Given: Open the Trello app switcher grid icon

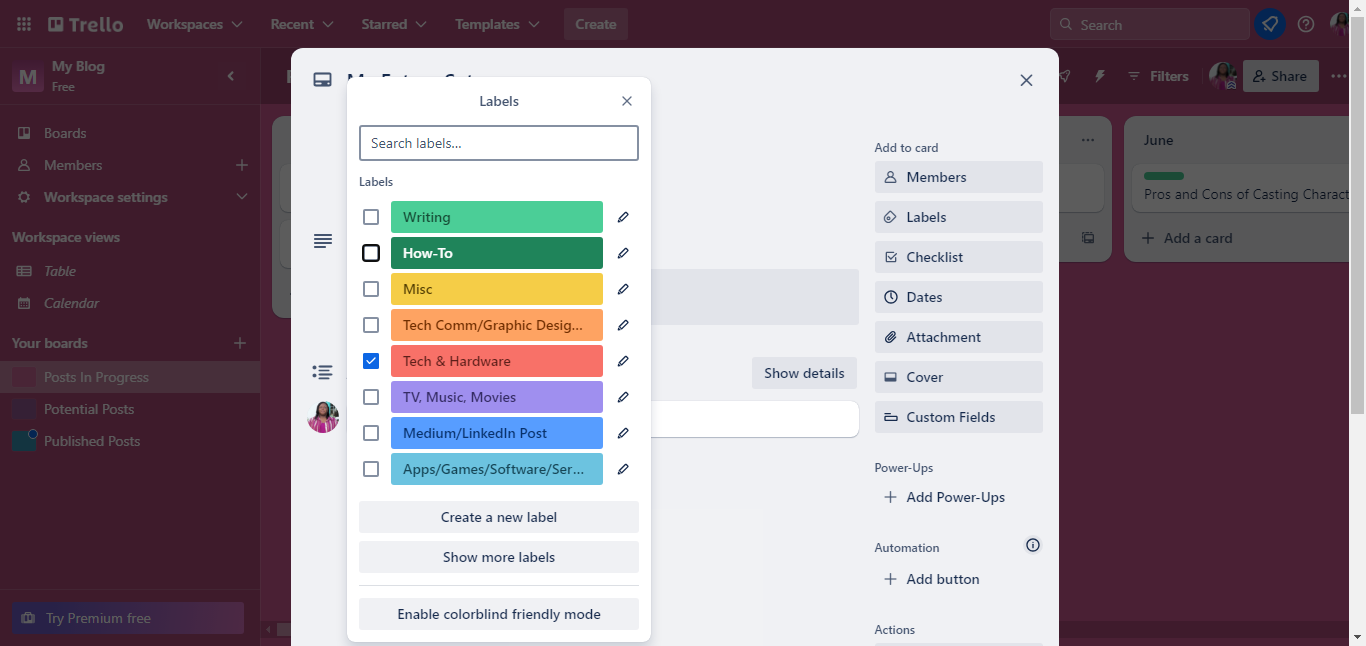Looking at the screenshot, I should pos(24,24).
